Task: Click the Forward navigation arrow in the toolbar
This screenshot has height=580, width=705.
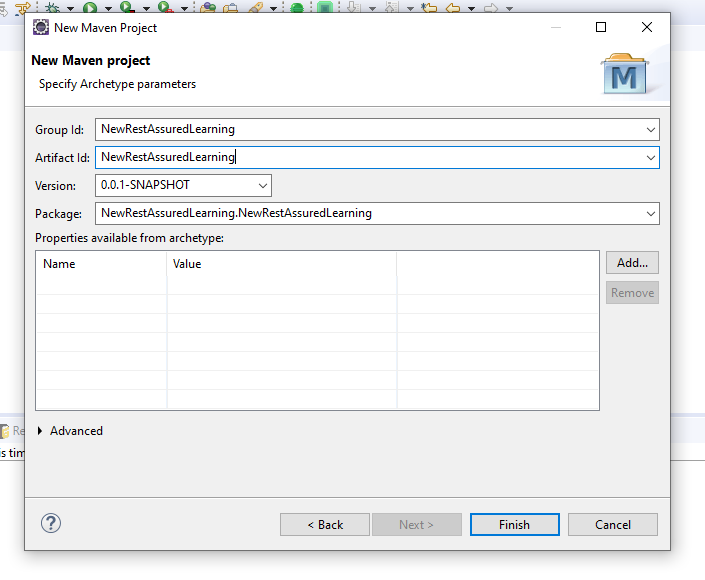Action: pyautogui.click(x=491, y=8)
